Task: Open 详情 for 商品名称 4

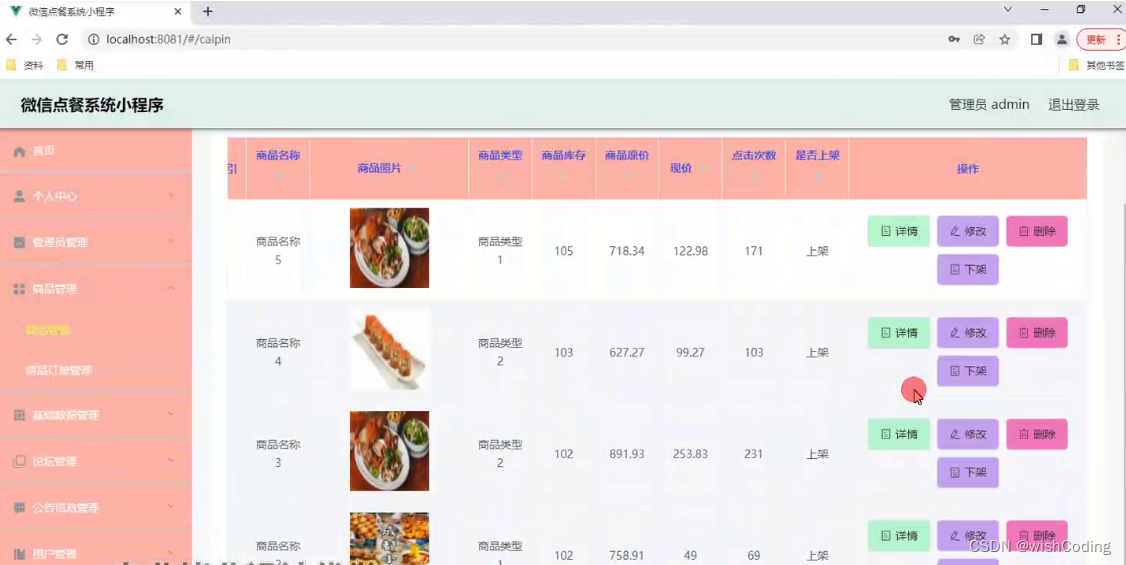Action: click(898, 332)
